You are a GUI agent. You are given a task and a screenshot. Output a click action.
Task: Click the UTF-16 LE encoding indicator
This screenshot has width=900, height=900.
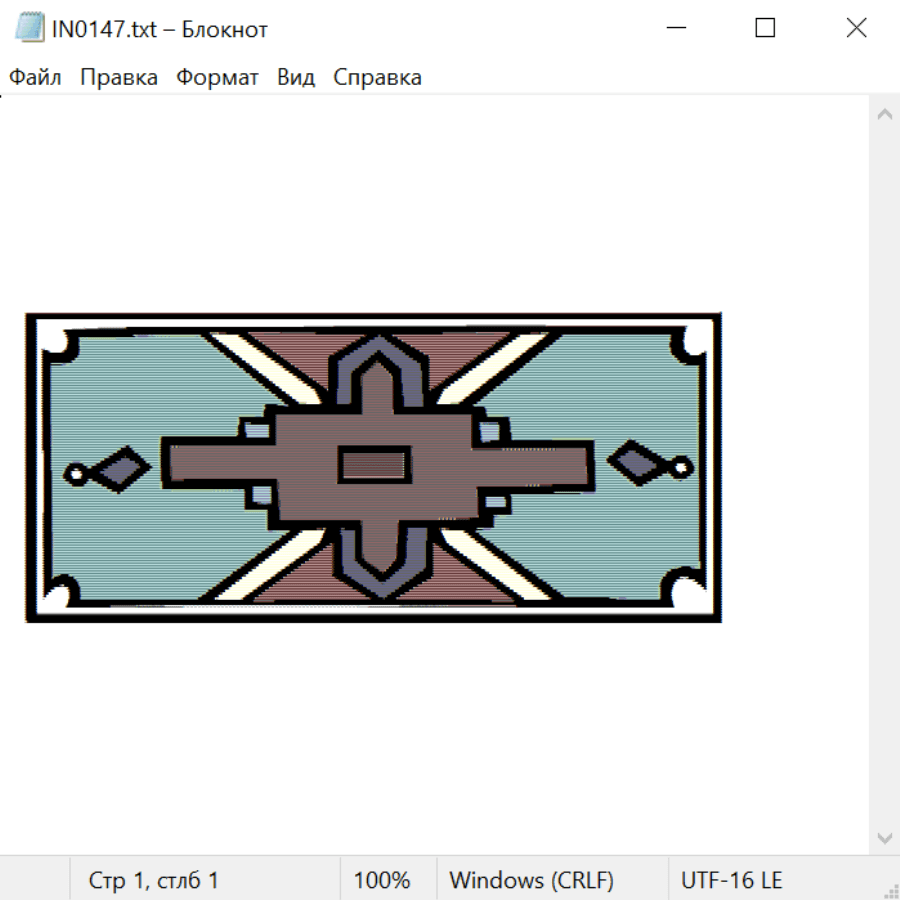click(x=731, y=880)
